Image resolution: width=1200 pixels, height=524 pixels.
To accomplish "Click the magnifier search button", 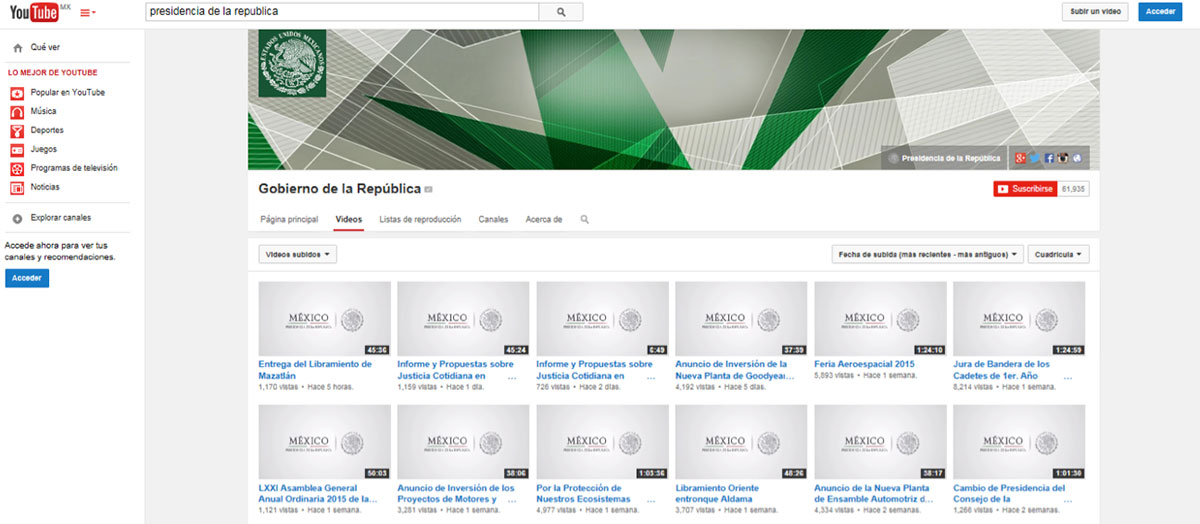I will coord(560,12).
